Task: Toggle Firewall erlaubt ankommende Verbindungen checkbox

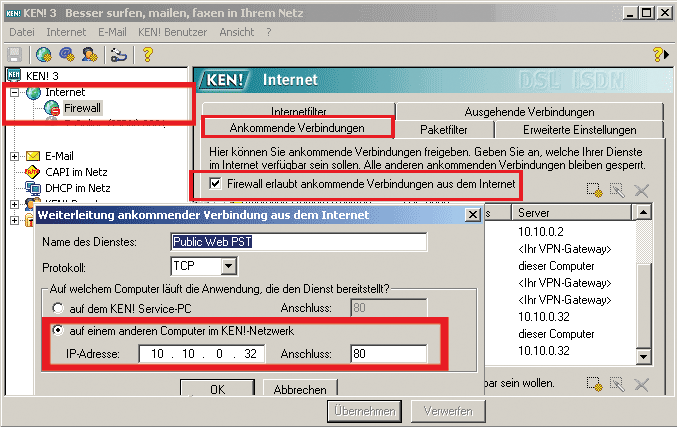Action: pos(216,184)
